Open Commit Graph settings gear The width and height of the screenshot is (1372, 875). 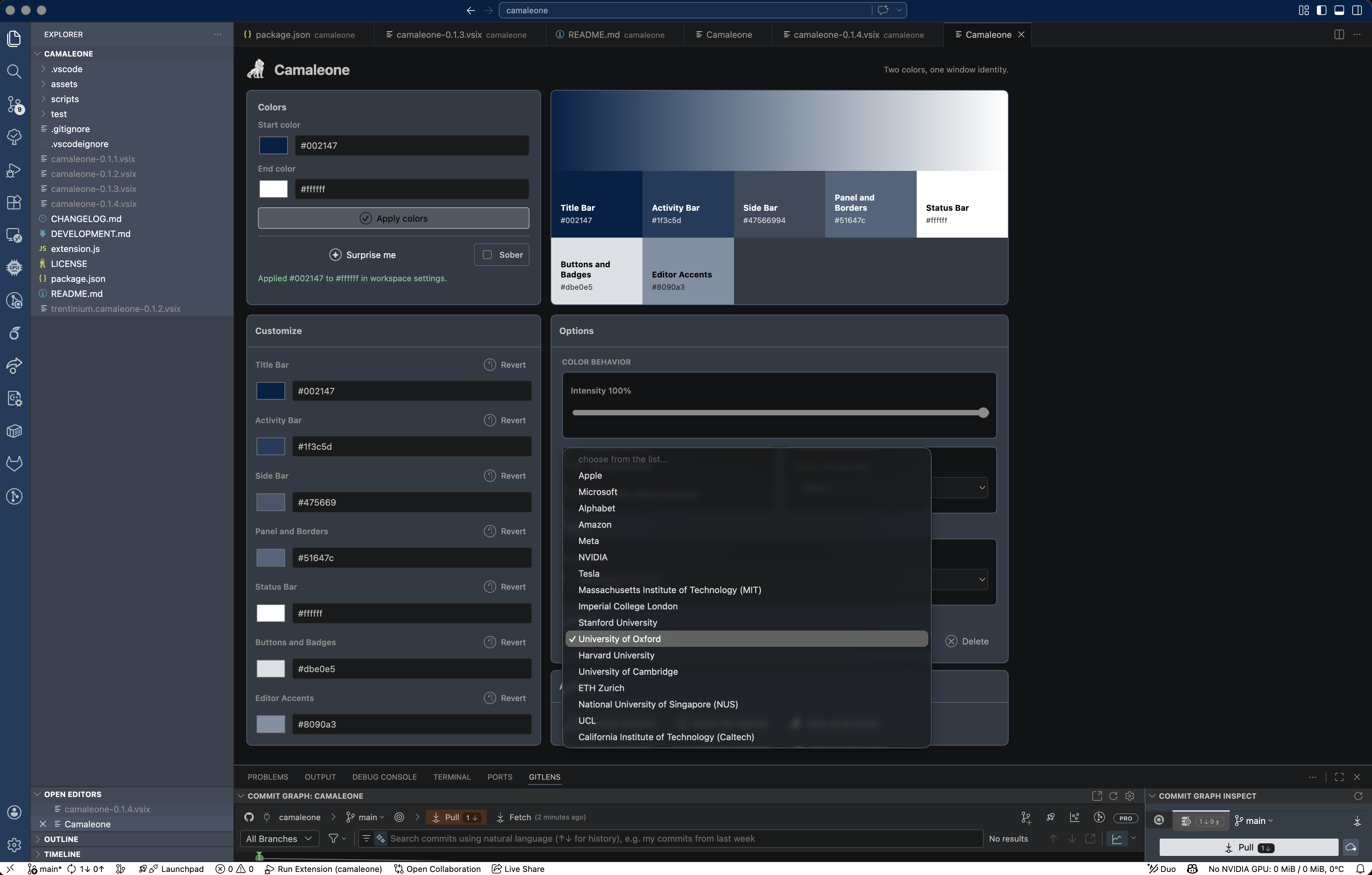[1130, 796]
